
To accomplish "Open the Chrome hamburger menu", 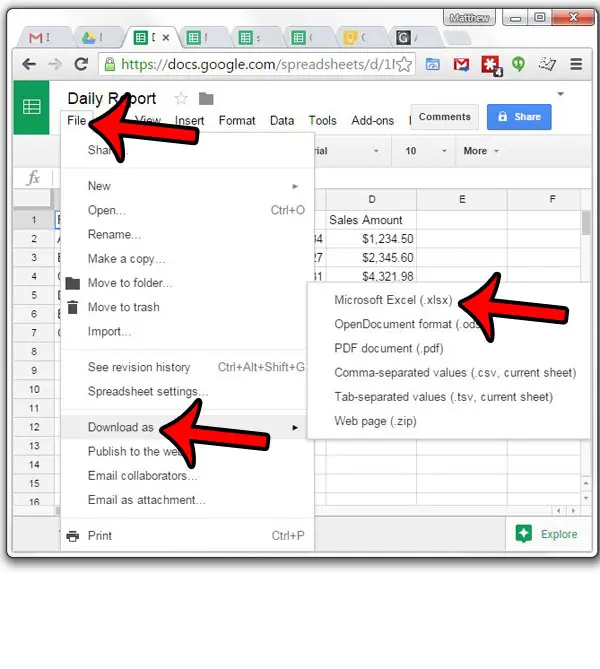I will tap(576, 64).
